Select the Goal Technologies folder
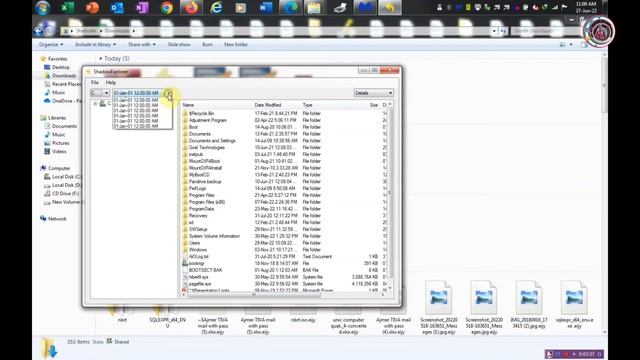 click(x=207, y=147)
